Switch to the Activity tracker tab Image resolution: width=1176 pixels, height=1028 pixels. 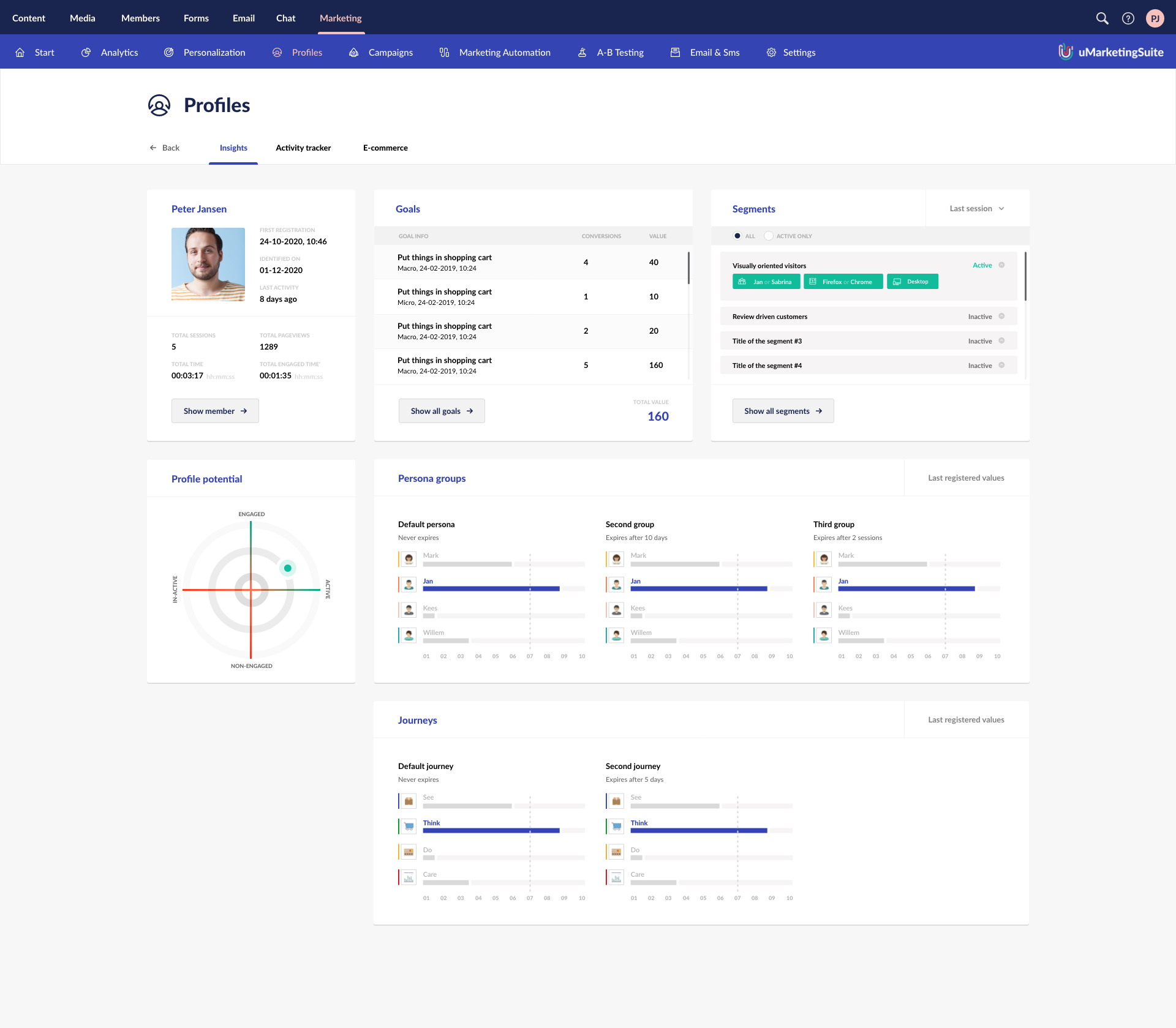303,148
